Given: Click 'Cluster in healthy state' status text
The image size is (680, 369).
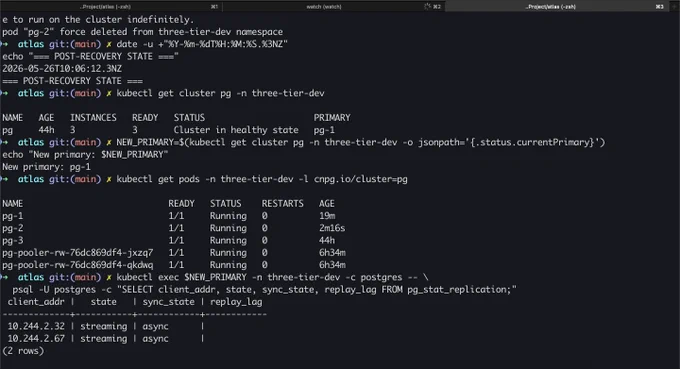Looking at the screenshot, I should 236,130.
